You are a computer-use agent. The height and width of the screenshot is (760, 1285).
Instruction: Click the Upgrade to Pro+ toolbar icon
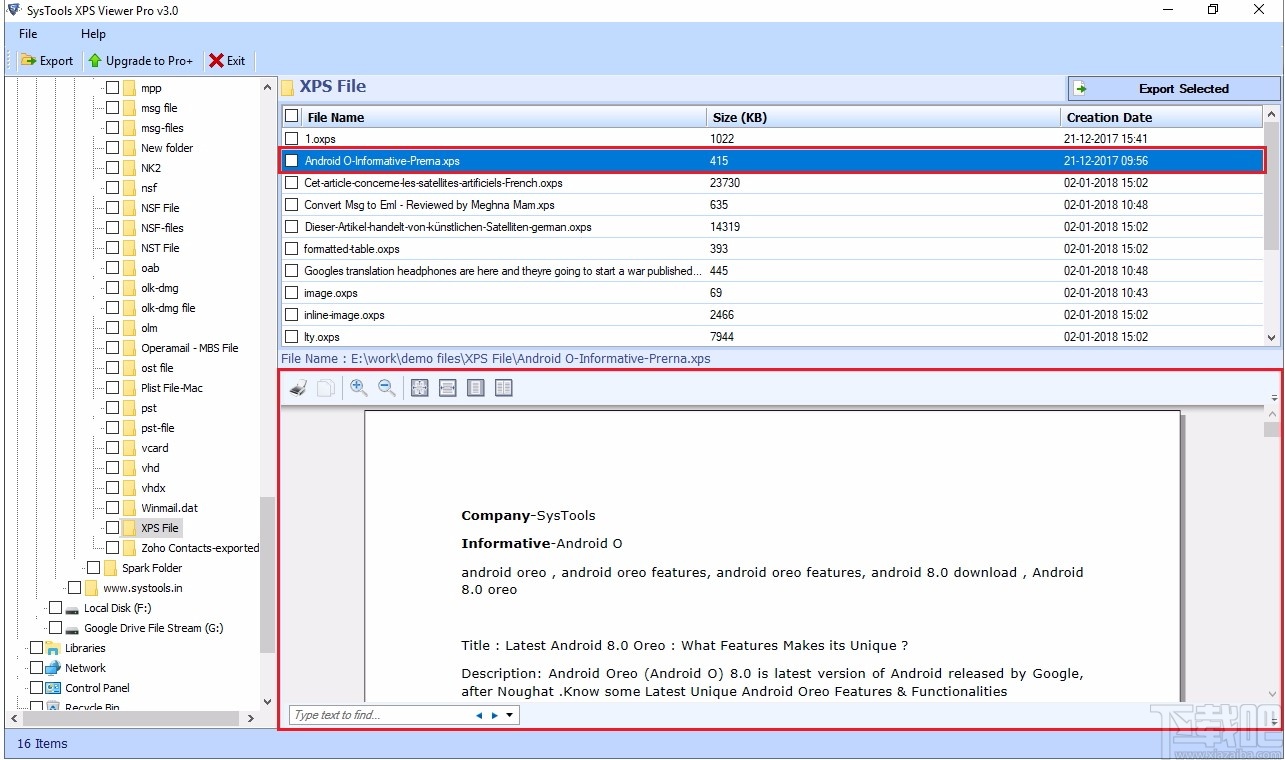[141, 60]
